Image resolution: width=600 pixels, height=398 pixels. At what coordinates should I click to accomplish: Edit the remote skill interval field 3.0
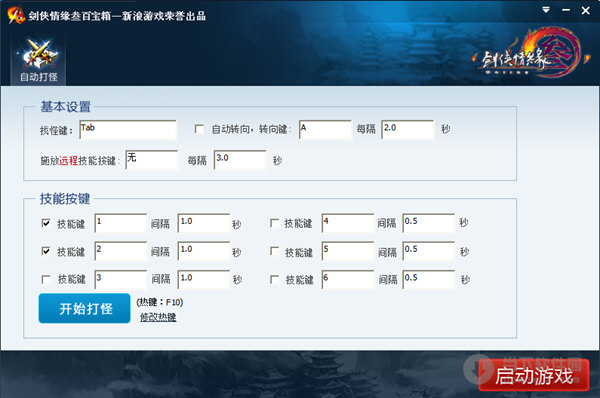[240, 160]
